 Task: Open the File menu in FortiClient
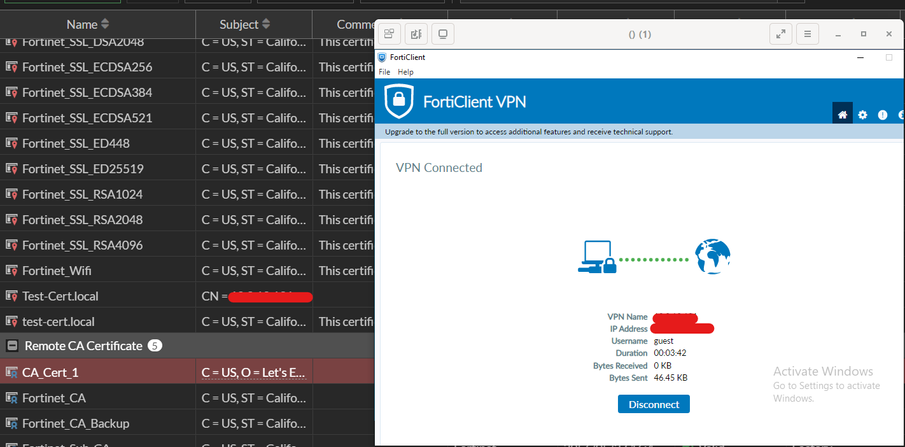[384, 72]
